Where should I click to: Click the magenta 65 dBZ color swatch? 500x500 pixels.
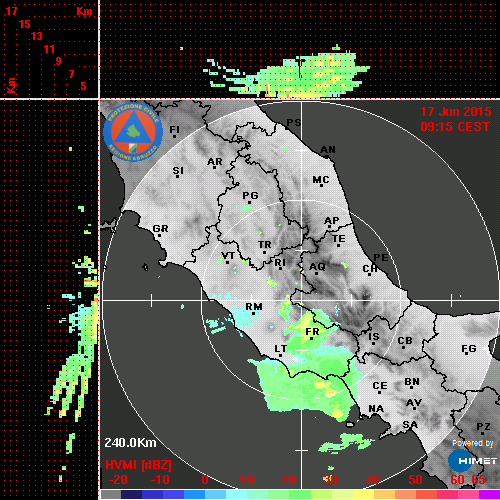pyautogui.click(x=489, y=494)
